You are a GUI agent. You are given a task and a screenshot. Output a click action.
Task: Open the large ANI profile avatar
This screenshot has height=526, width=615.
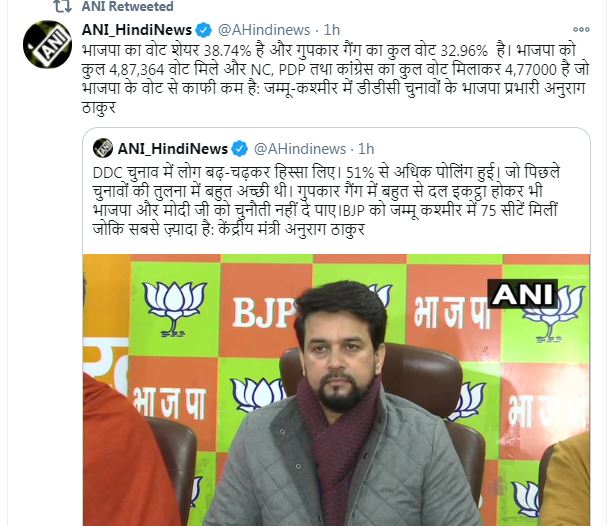pyautogui.click(x=47, y=44)
